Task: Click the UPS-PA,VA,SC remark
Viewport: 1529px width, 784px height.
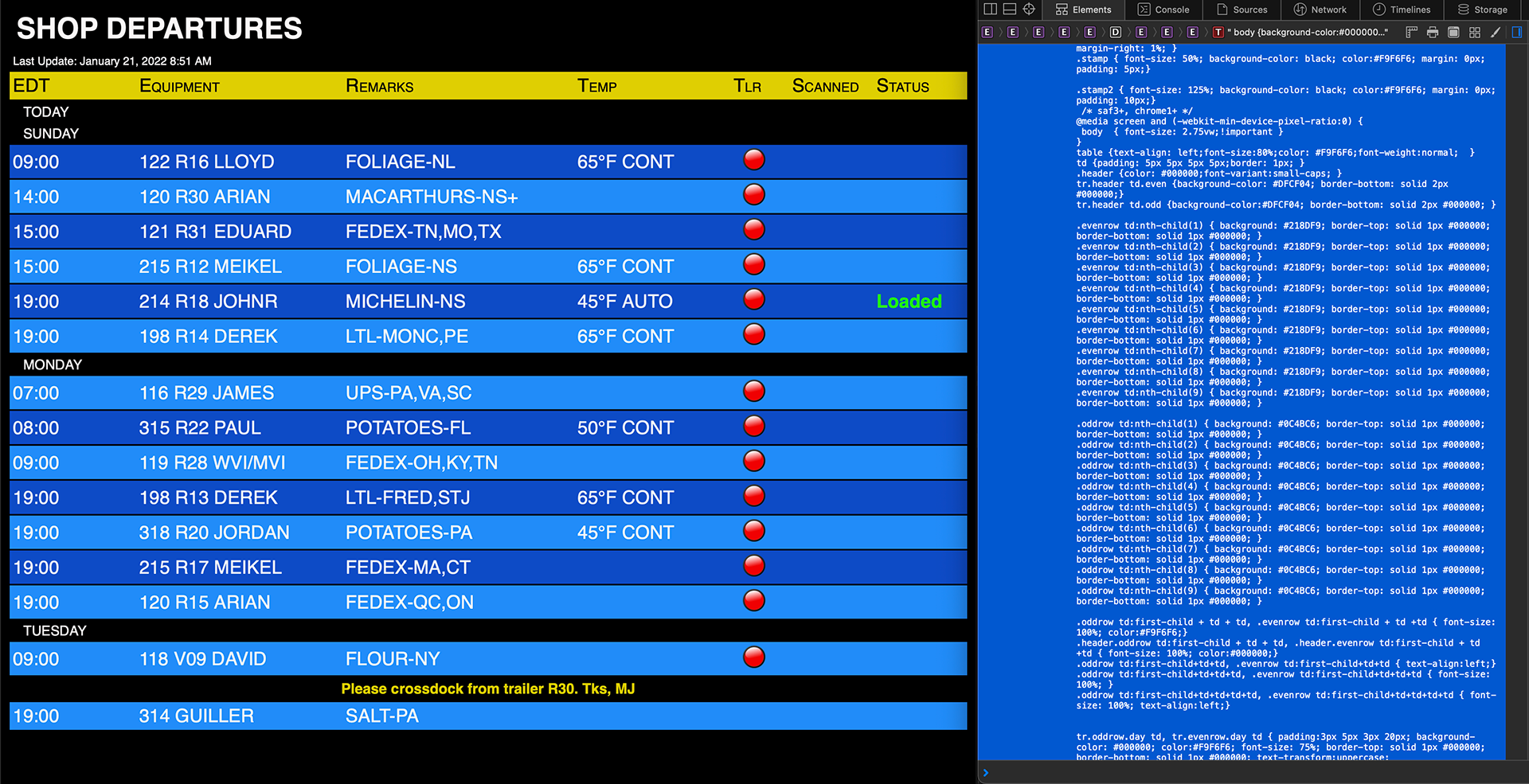Action: [409, 393]
